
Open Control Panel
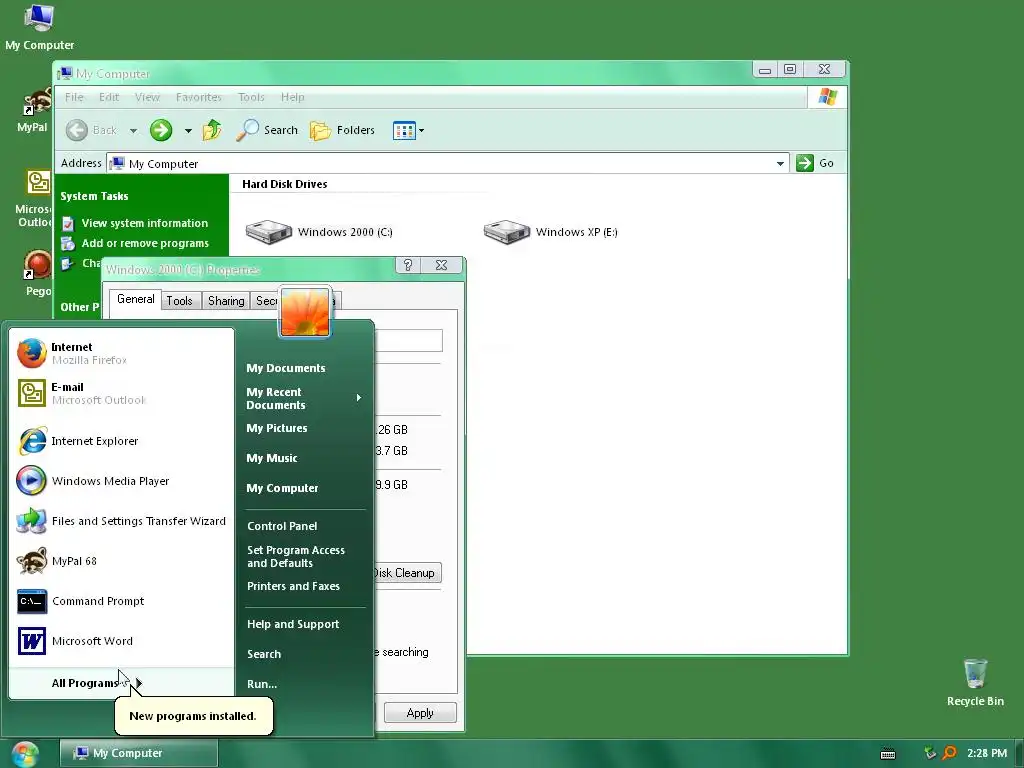[x=282, y=526]
